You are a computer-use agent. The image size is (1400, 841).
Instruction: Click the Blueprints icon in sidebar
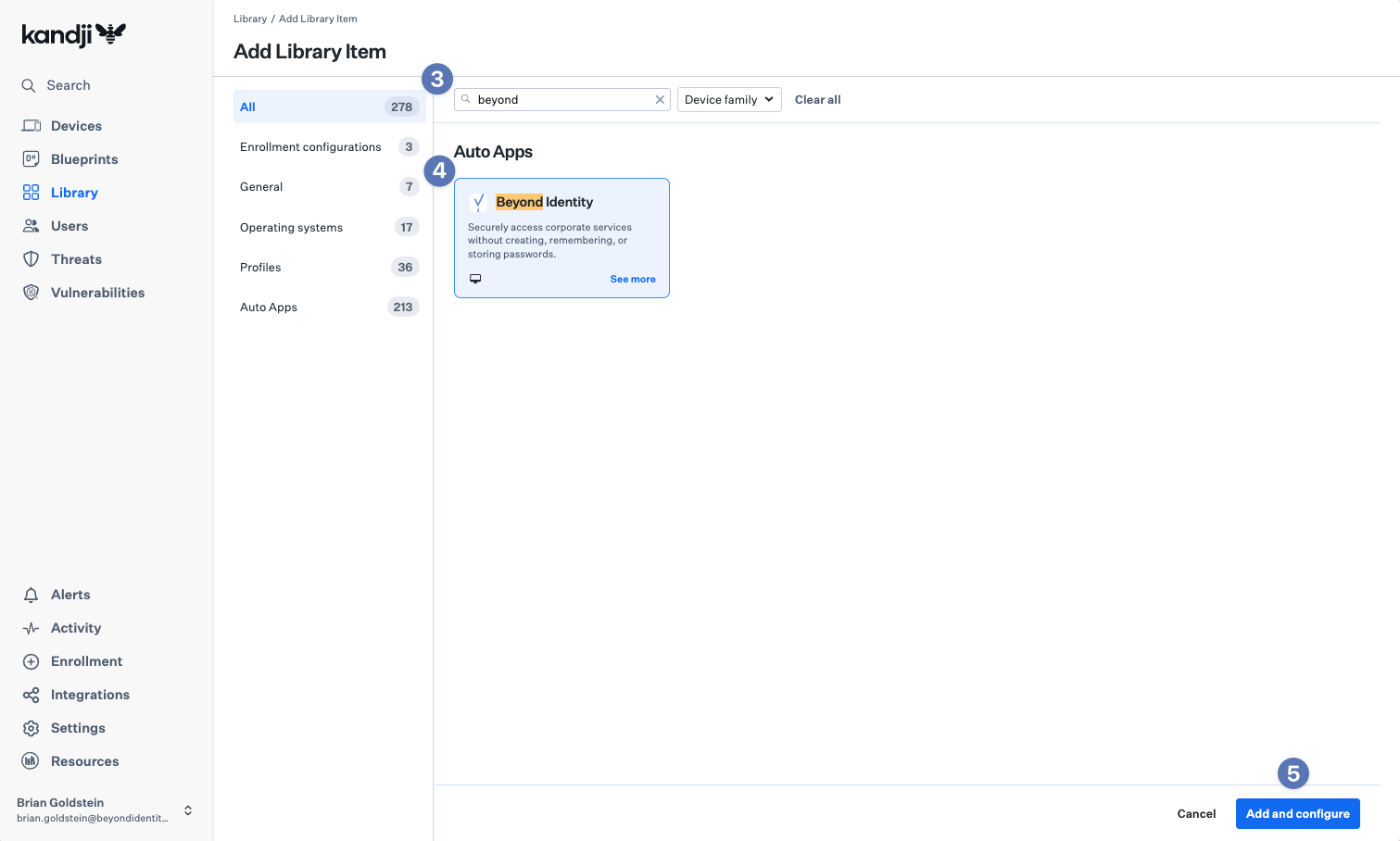coord(31,159)
